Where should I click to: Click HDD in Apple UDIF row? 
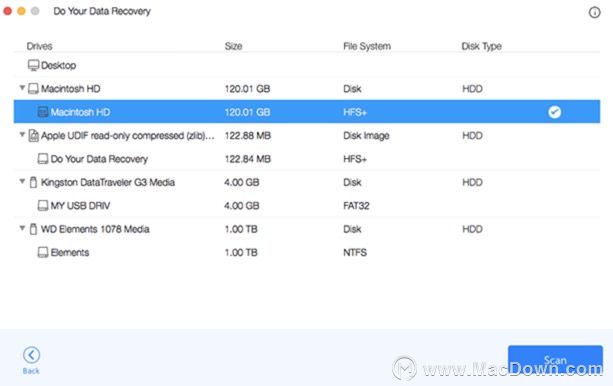coord(472,136)
